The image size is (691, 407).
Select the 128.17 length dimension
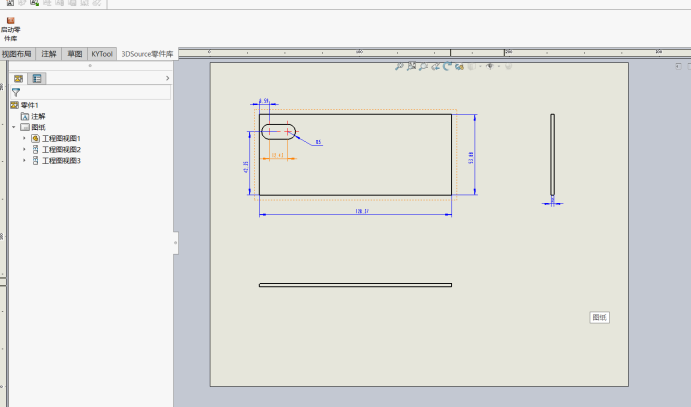click(x=362, y=211)
